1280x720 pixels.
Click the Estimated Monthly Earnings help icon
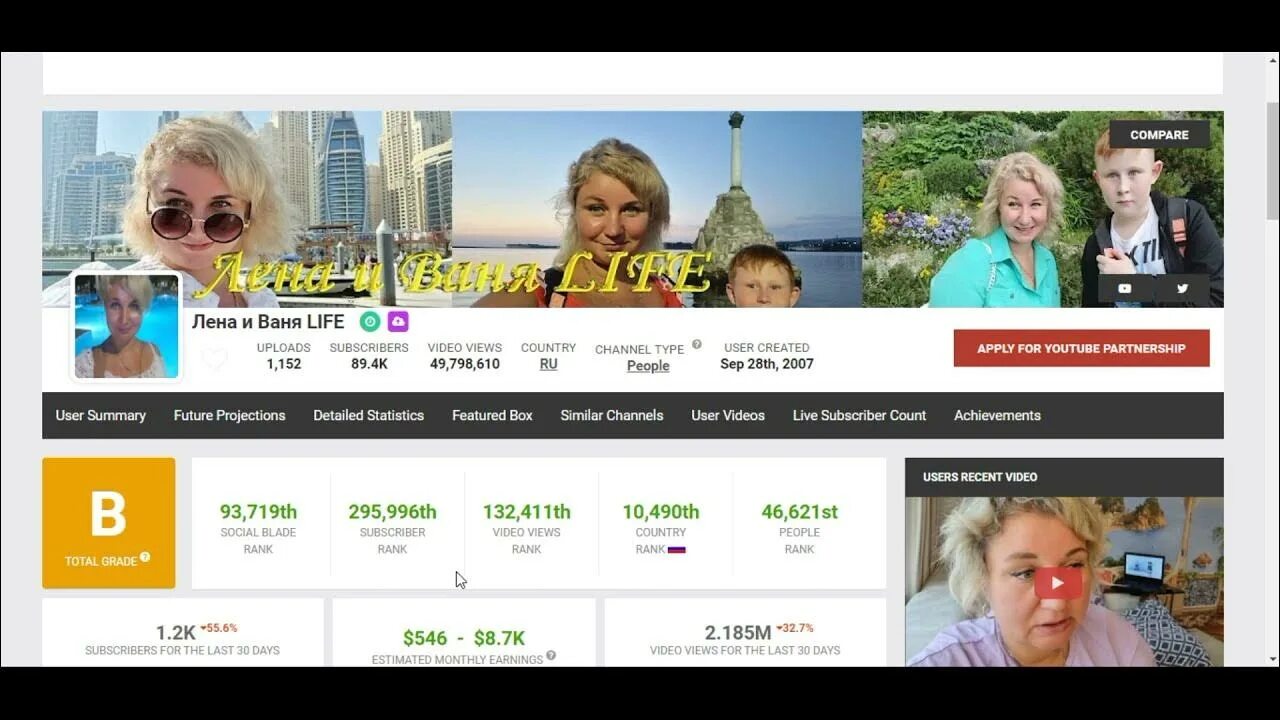[x=551, y=656]
